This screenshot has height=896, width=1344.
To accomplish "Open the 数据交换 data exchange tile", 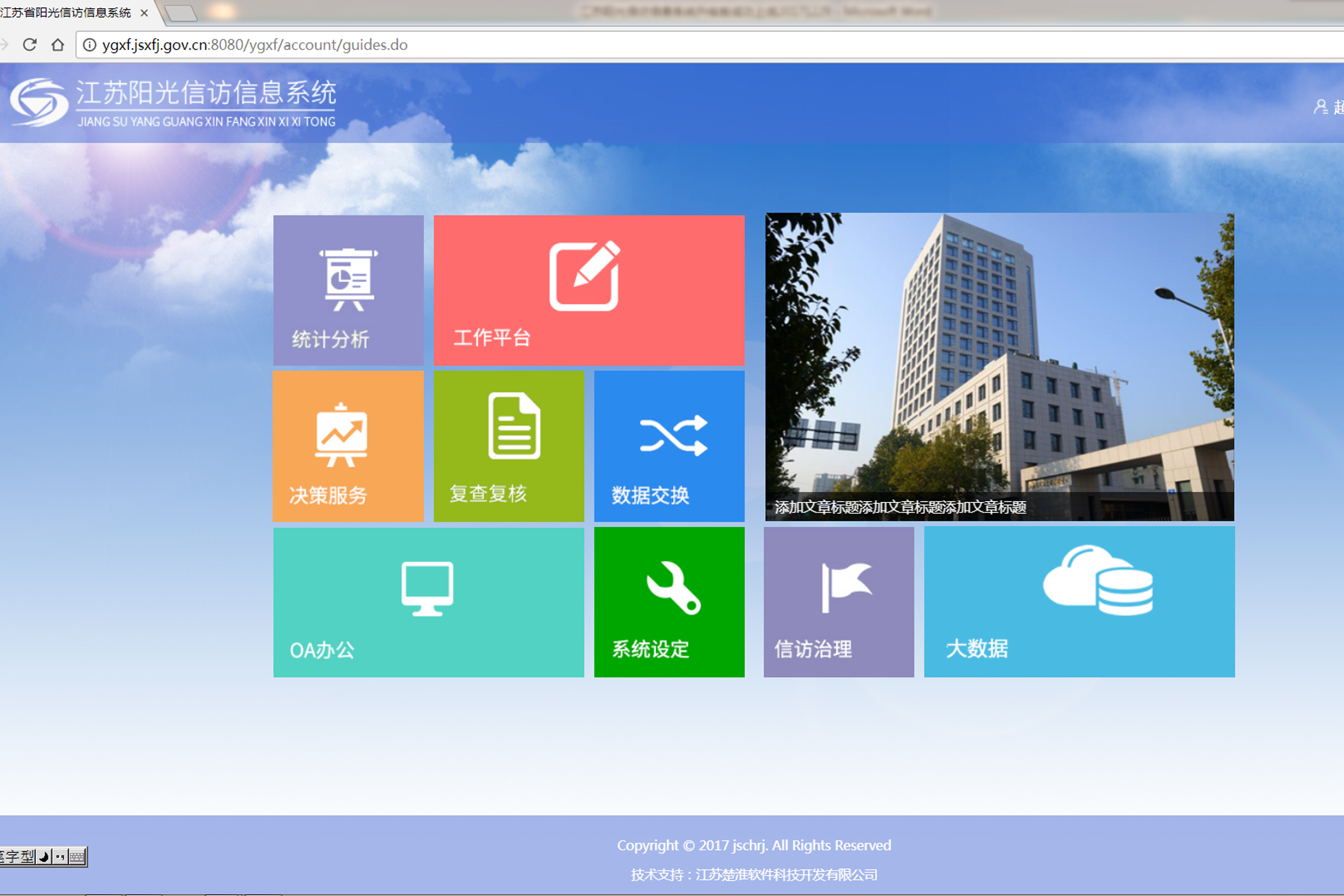I will pos(669,446).
